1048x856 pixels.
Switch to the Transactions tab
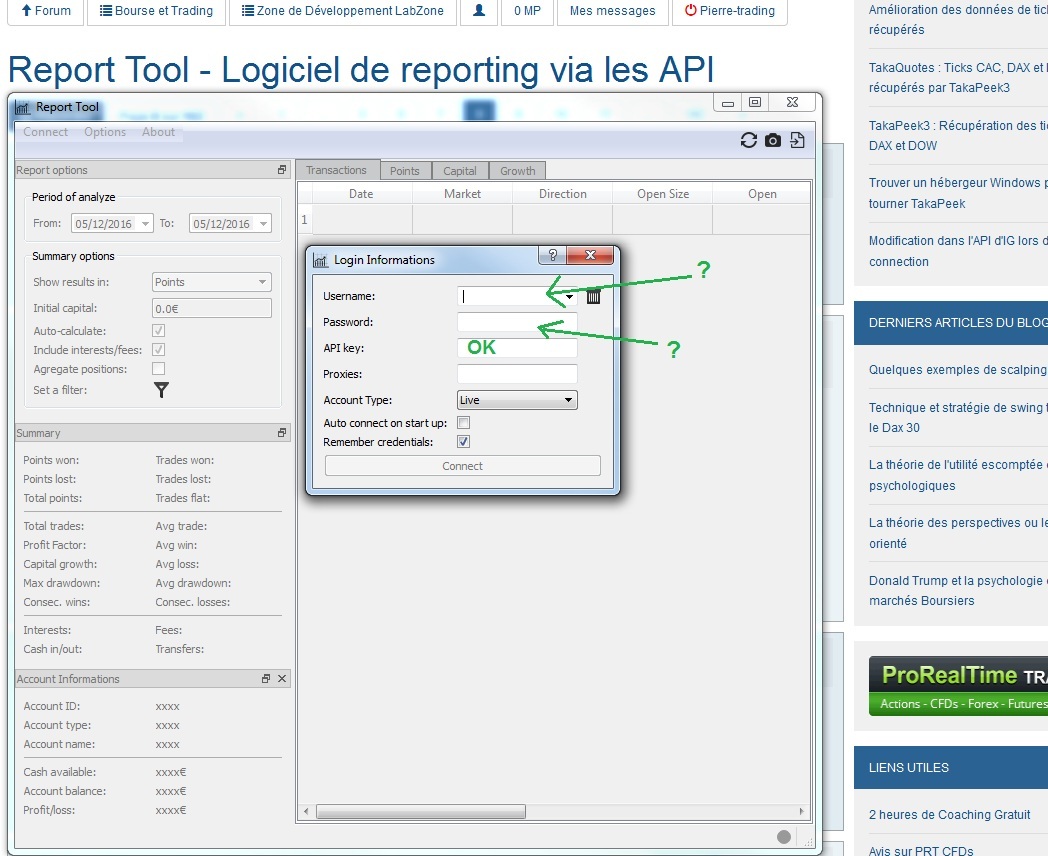coord(337,170)
